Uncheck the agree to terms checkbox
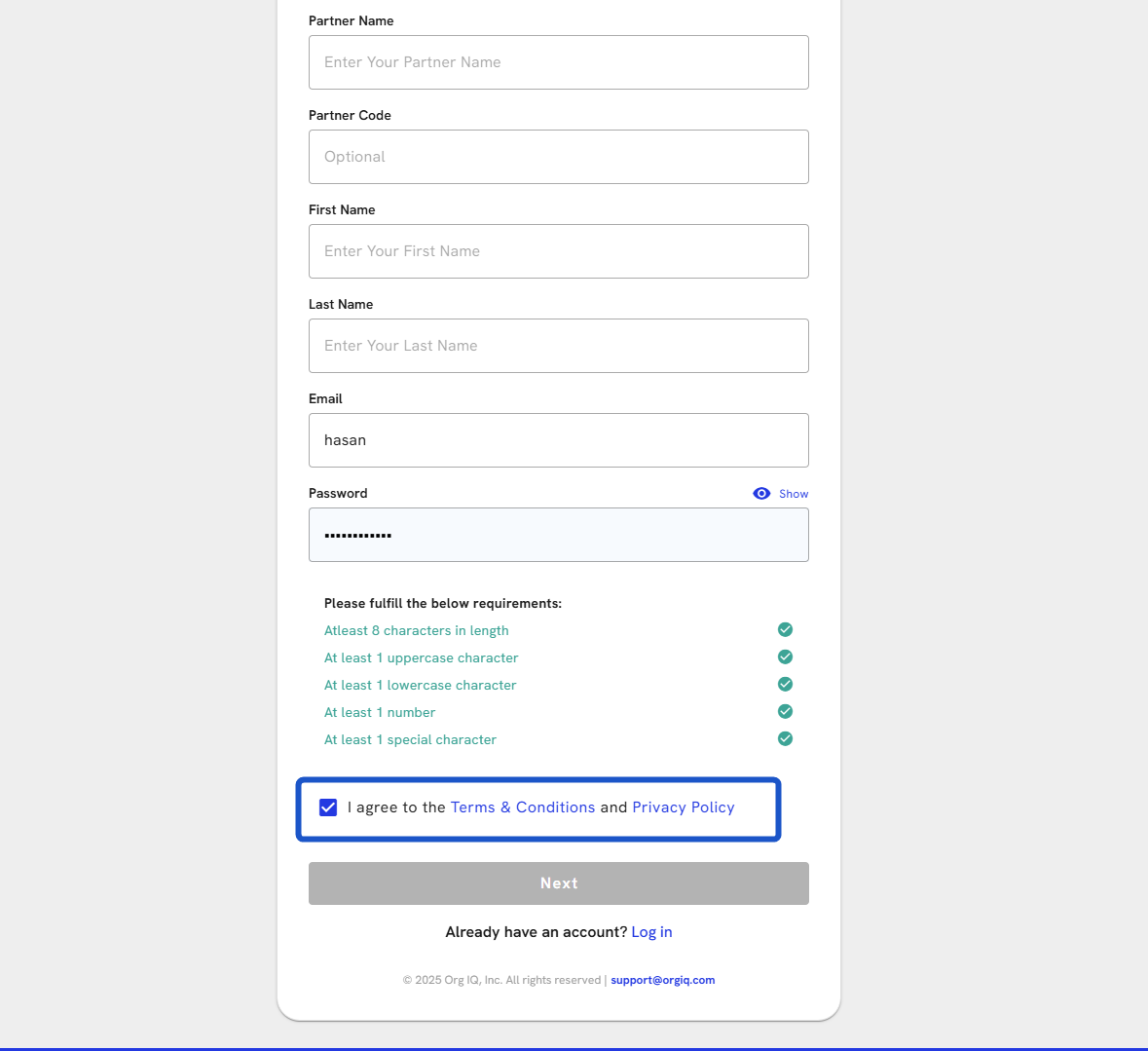The height and width of the screenshot is (1051, 1148). coord(328,807)
